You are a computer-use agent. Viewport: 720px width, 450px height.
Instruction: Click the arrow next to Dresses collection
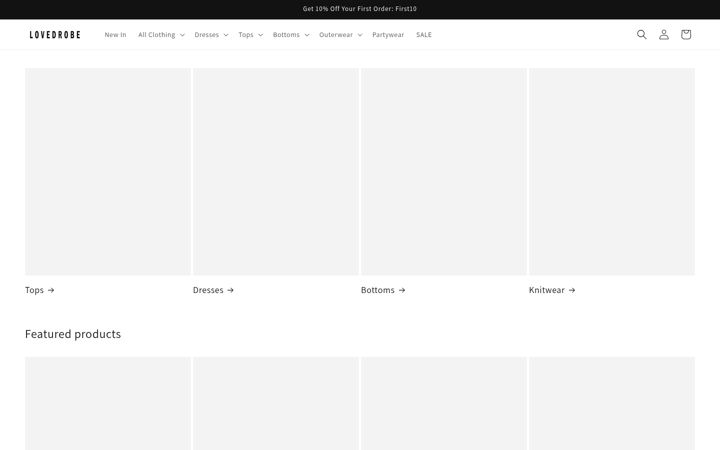(231, 290)
